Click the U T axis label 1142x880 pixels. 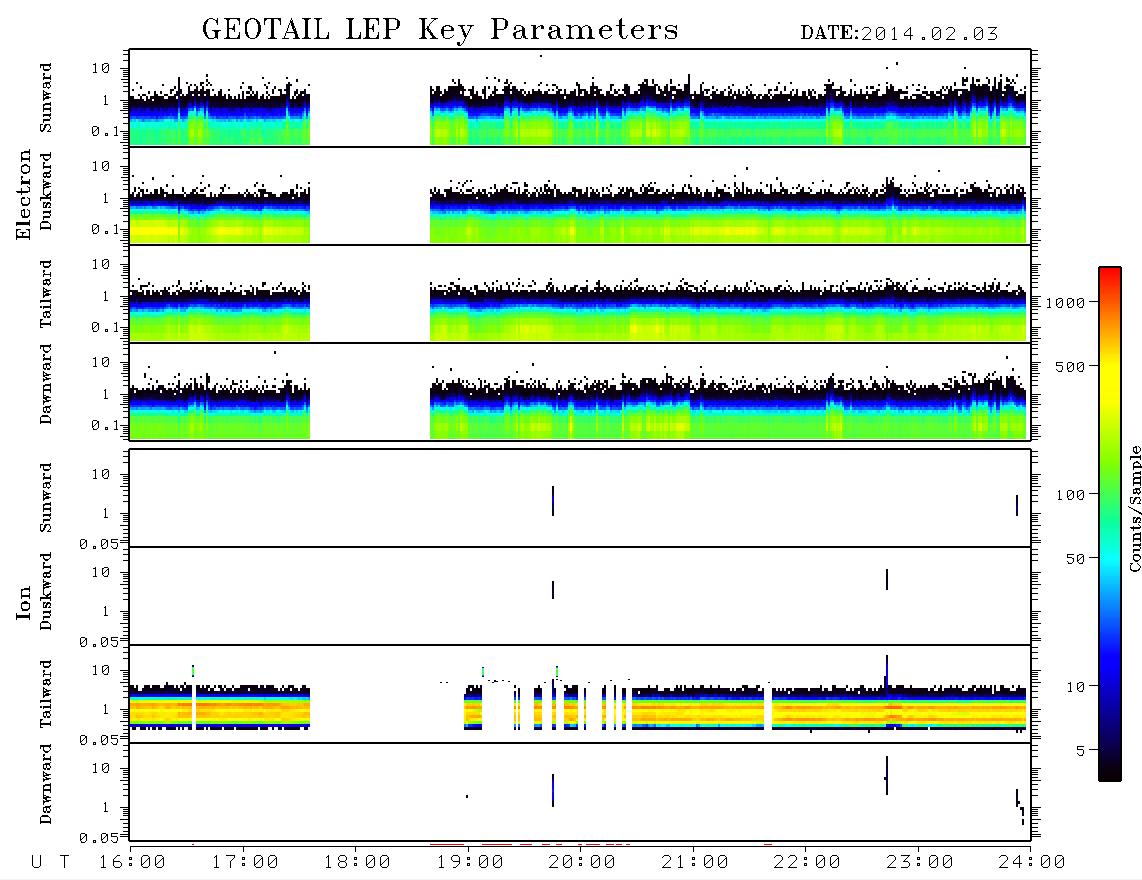[x=50, y=863]
